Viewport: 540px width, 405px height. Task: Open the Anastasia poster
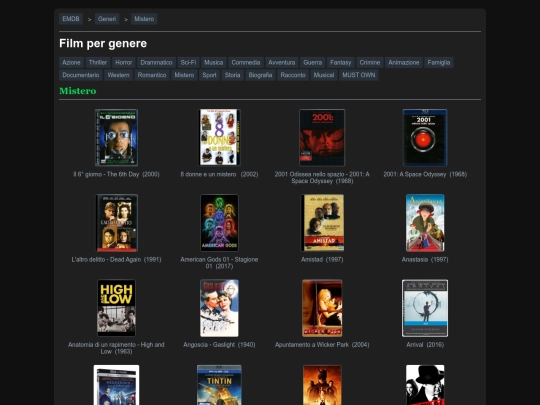coord(425,223)
